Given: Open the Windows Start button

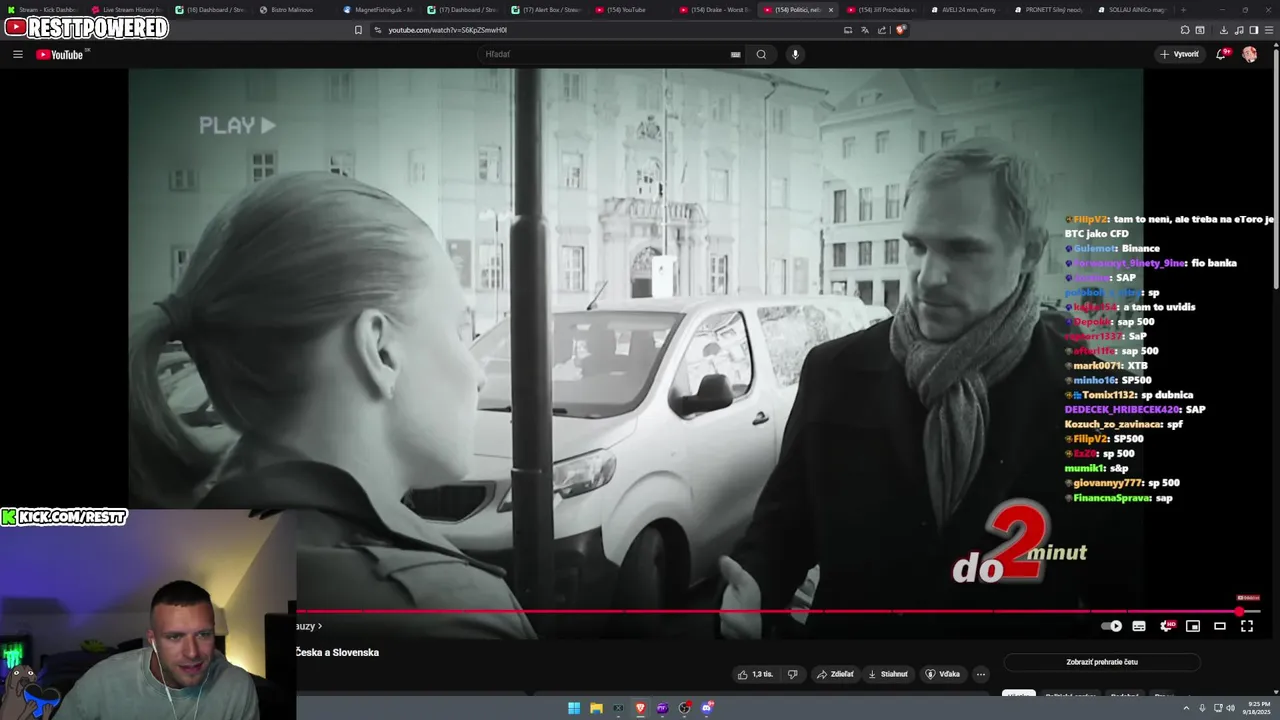Looking at the screenshot, I should point(574,708).
